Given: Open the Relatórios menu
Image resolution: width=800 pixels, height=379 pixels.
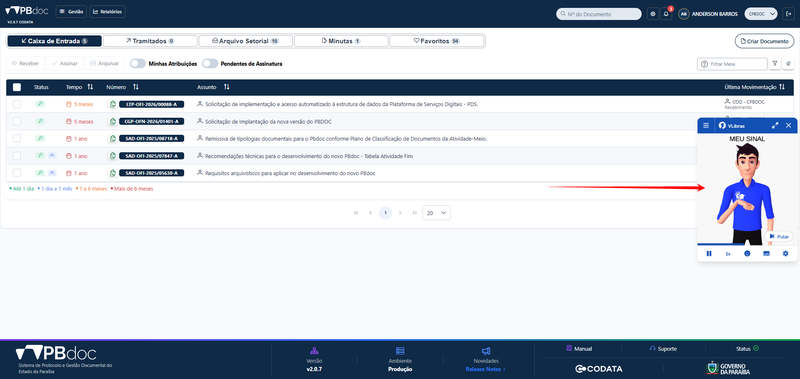Looking at the screenshot, I should [107, 11].
